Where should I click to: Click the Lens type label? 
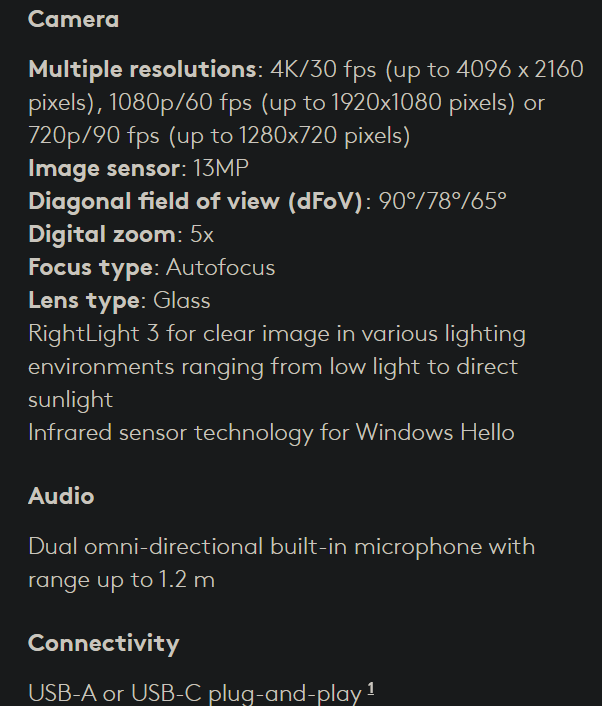[x=84, y=300]
